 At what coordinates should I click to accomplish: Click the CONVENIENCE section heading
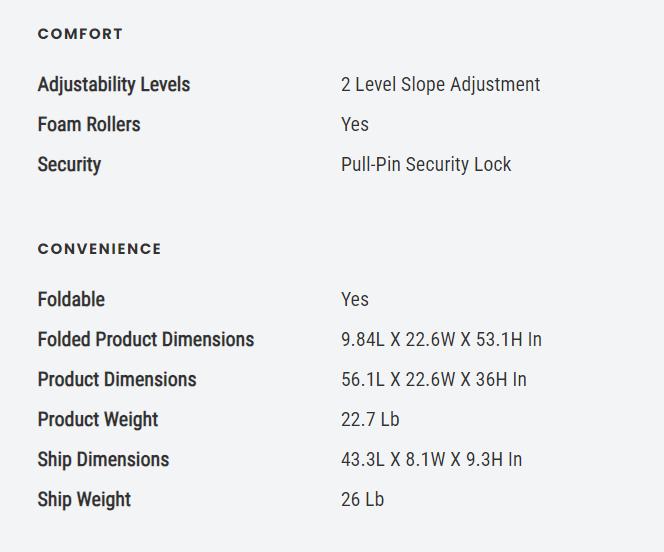(x=99, y=249)
